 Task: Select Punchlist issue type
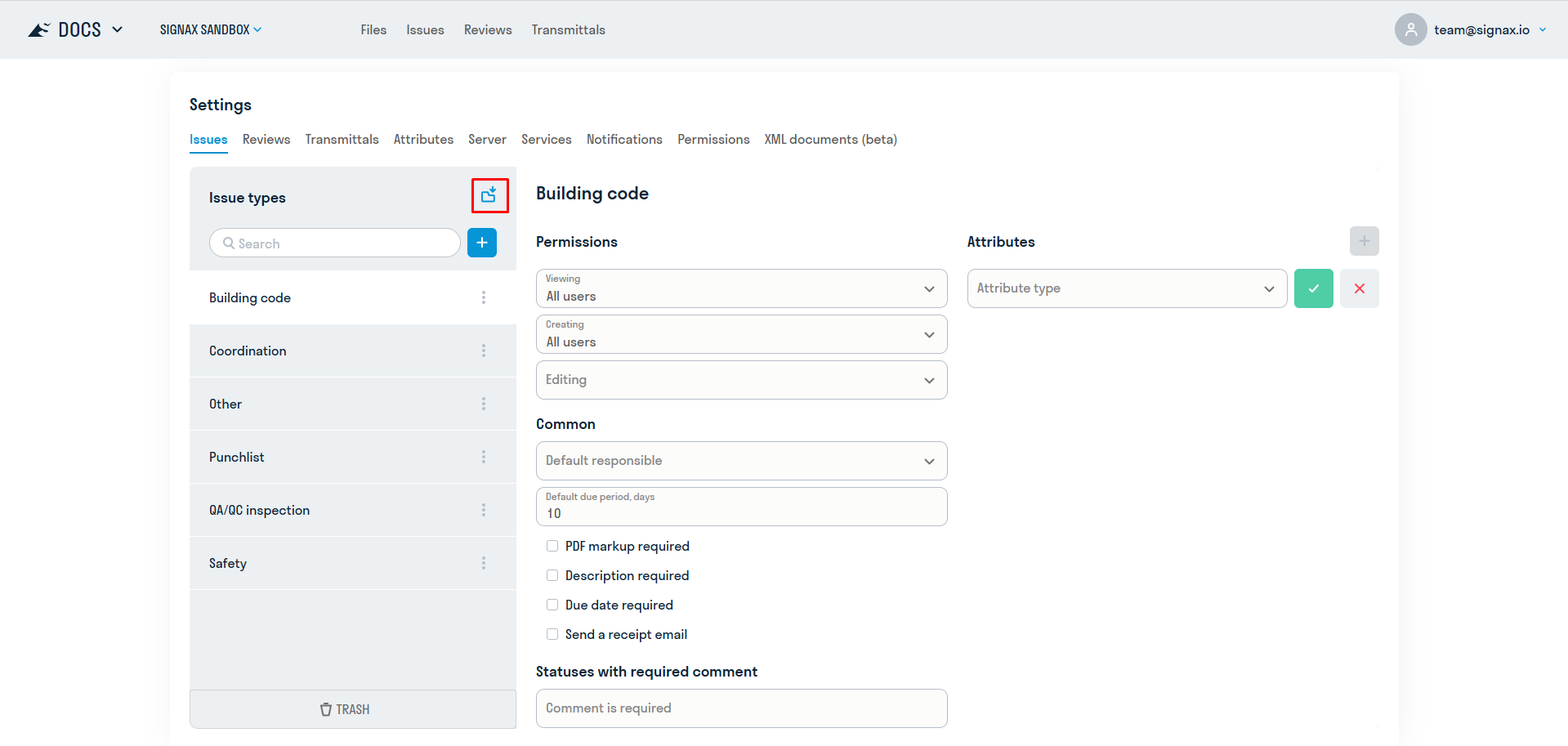tap(353, 457)
